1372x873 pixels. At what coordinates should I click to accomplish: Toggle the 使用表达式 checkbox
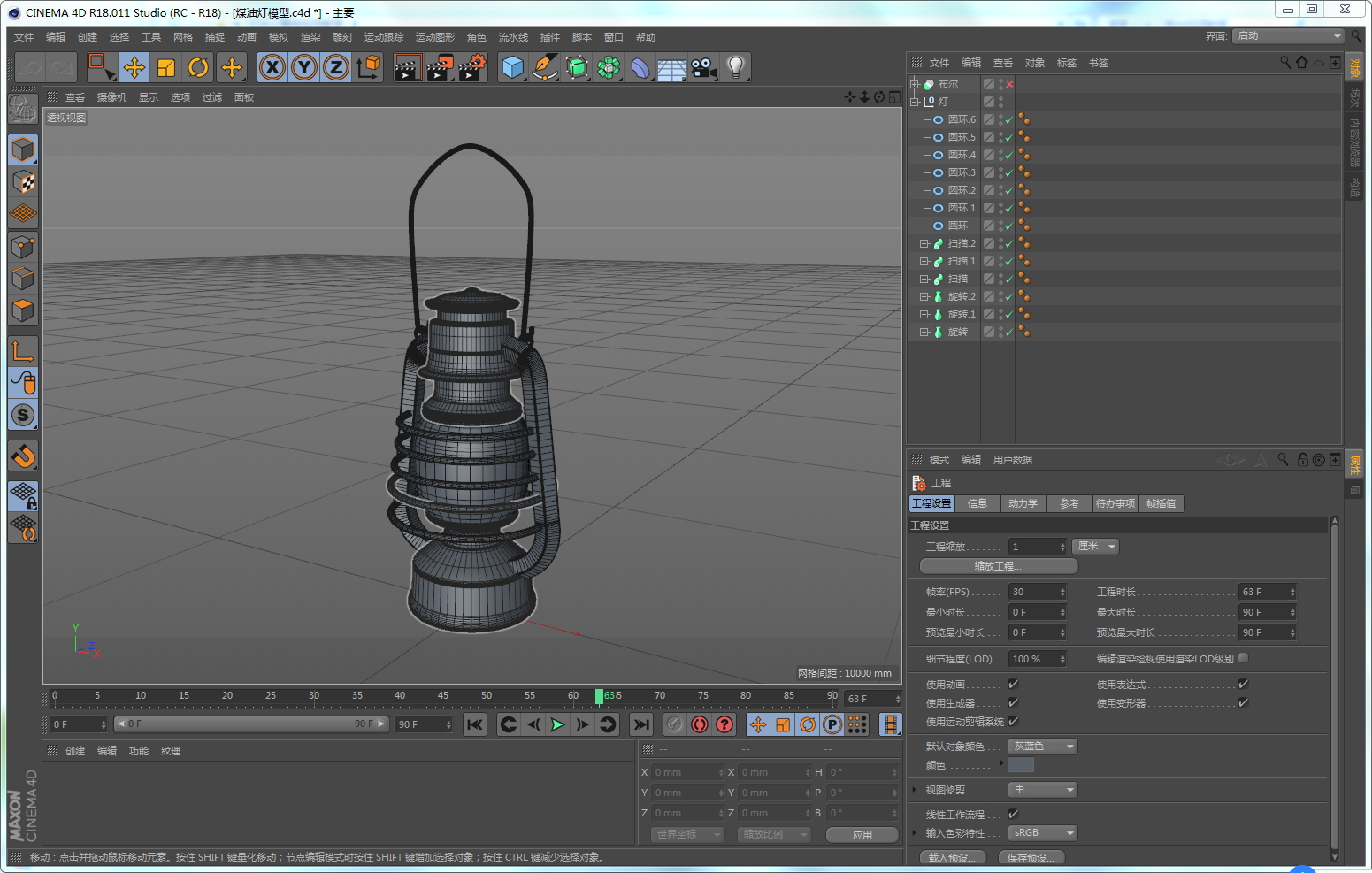pos(1243,684)
